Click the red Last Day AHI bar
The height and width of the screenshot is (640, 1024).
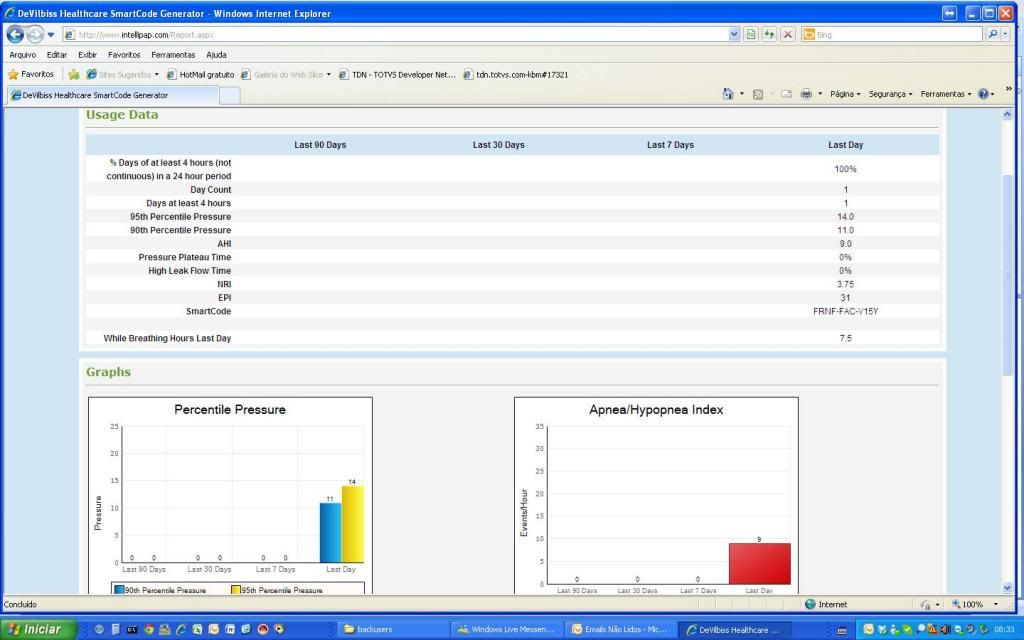click(x=760, y=564)
